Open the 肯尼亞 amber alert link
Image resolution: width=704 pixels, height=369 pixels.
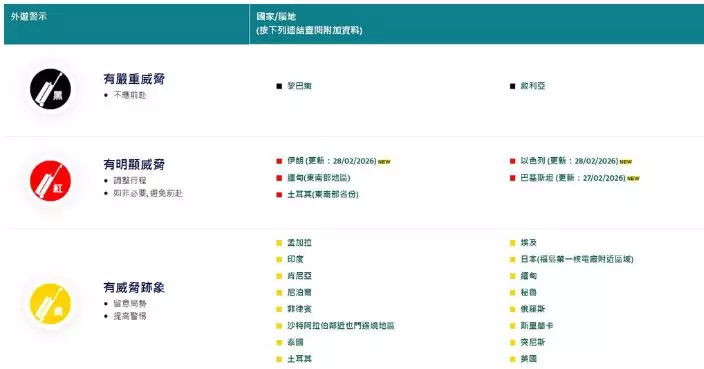click(x=299, y=276)
